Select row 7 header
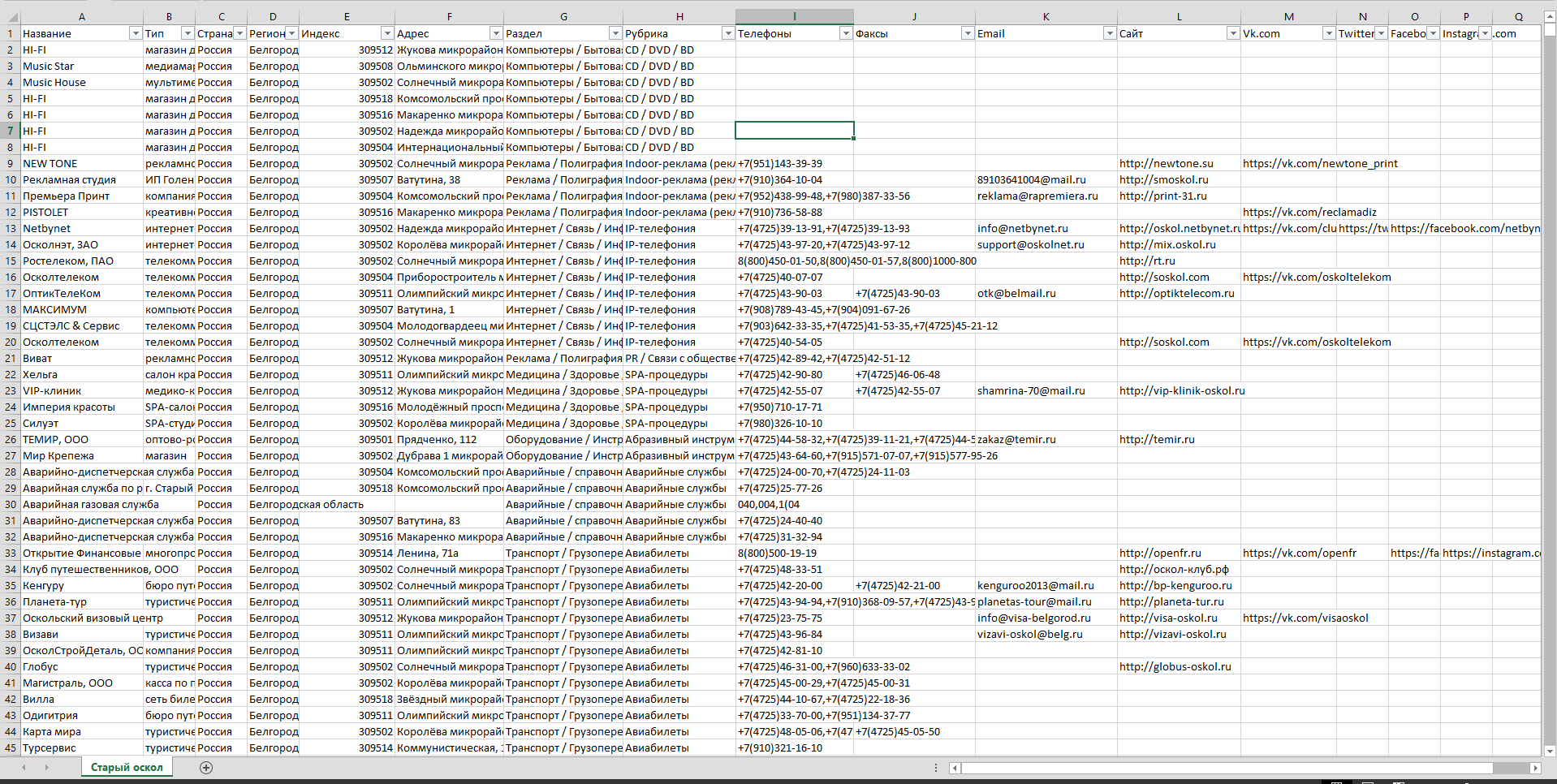The width and height of the screenshot is (1557, 784). (x=10, y=131)
